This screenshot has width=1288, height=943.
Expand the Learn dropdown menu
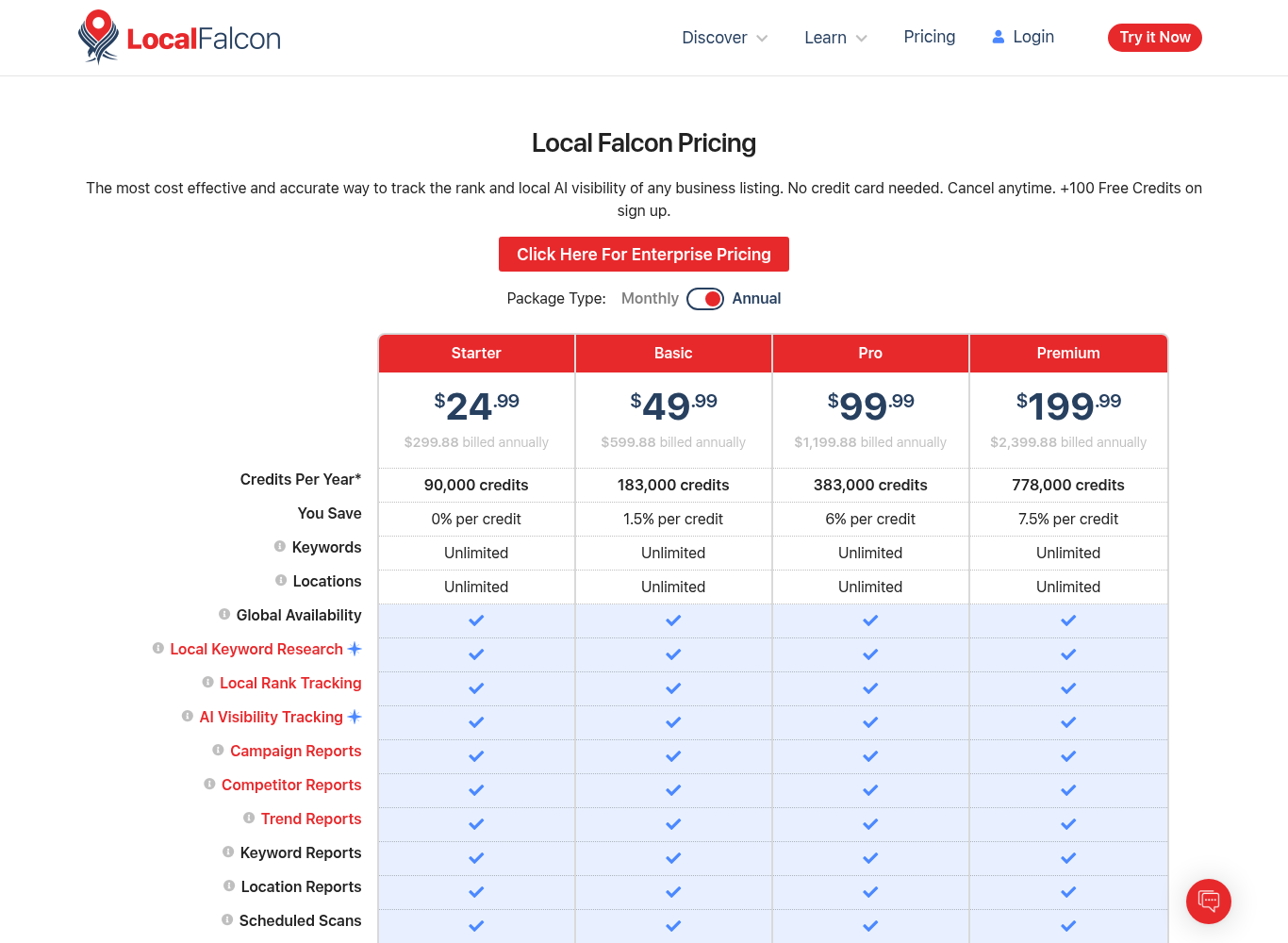tap(835, 38)
